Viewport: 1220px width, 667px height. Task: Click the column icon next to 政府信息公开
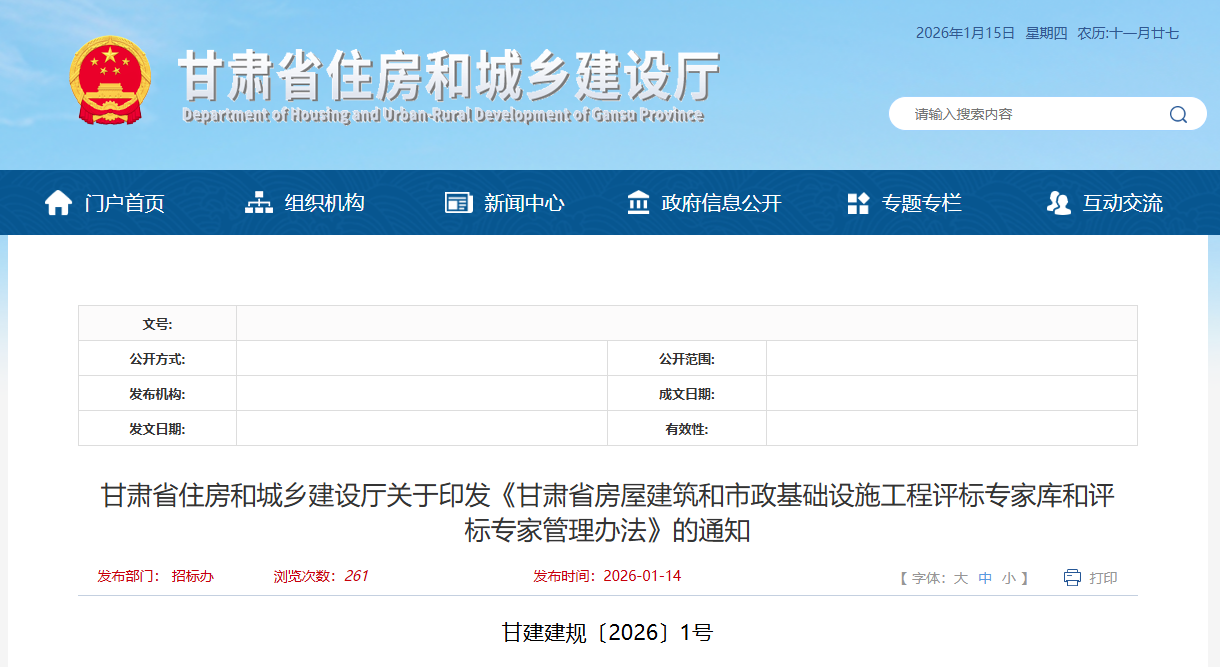tap(637, 202)
